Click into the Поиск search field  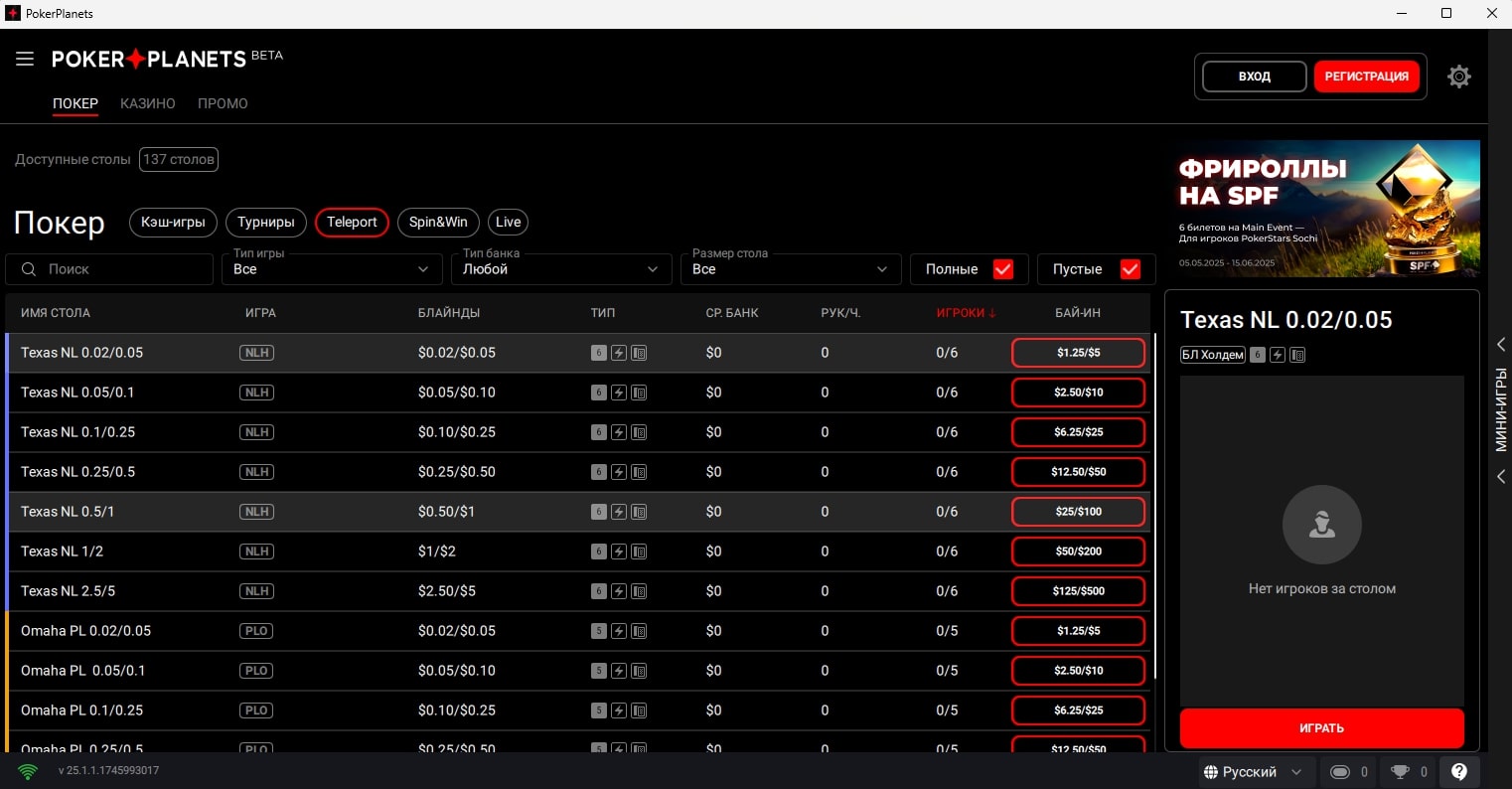pyautogui.click(x=109, y=269)
